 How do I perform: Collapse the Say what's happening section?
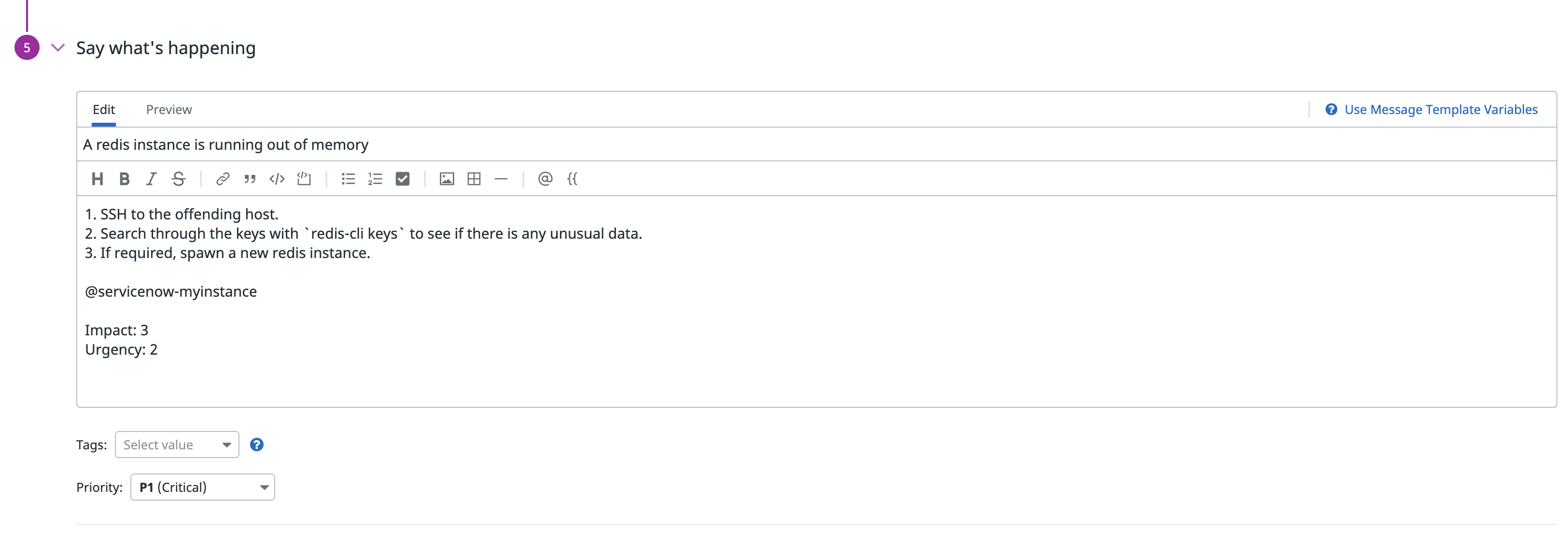pos(58,47)
